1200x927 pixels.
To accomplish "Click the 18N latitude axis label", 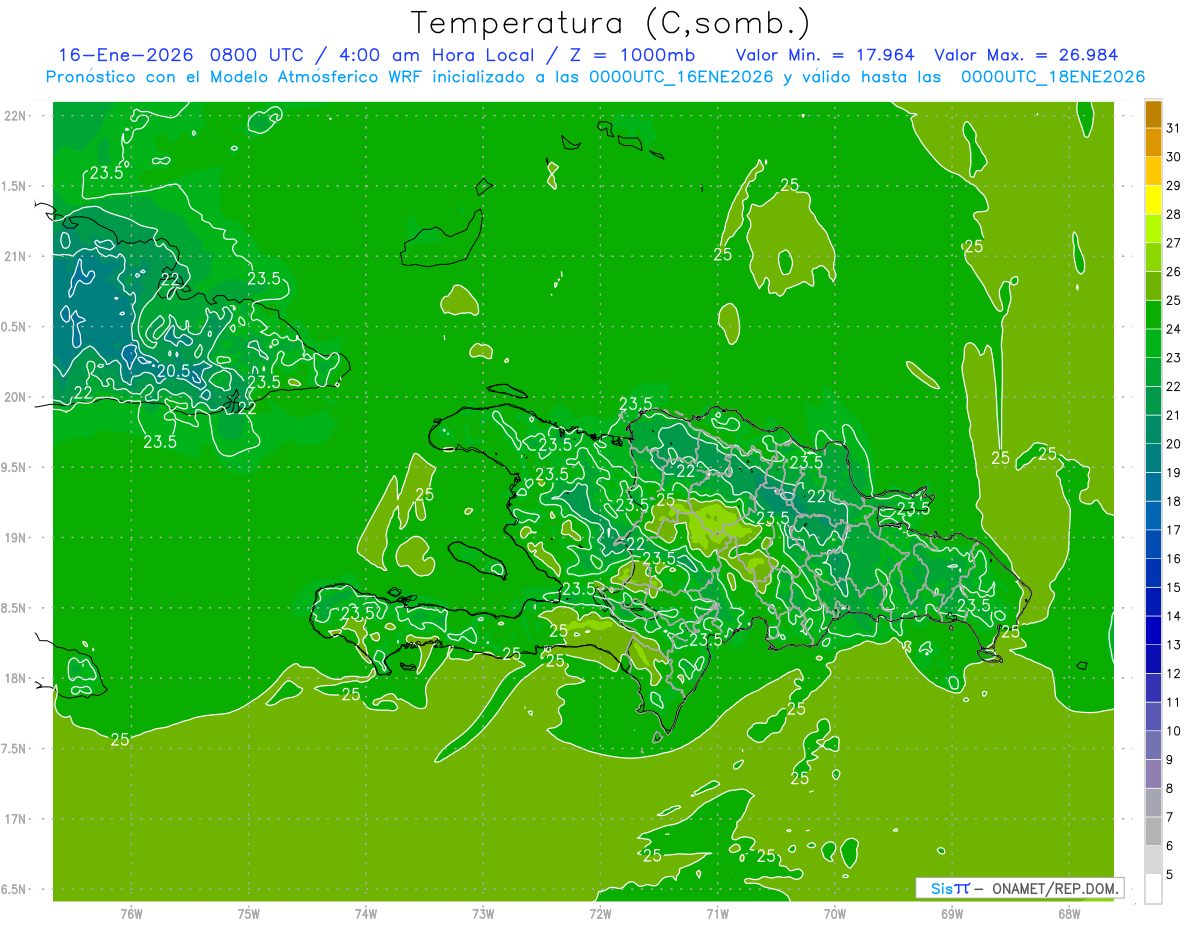I will (x=14, y=678).
